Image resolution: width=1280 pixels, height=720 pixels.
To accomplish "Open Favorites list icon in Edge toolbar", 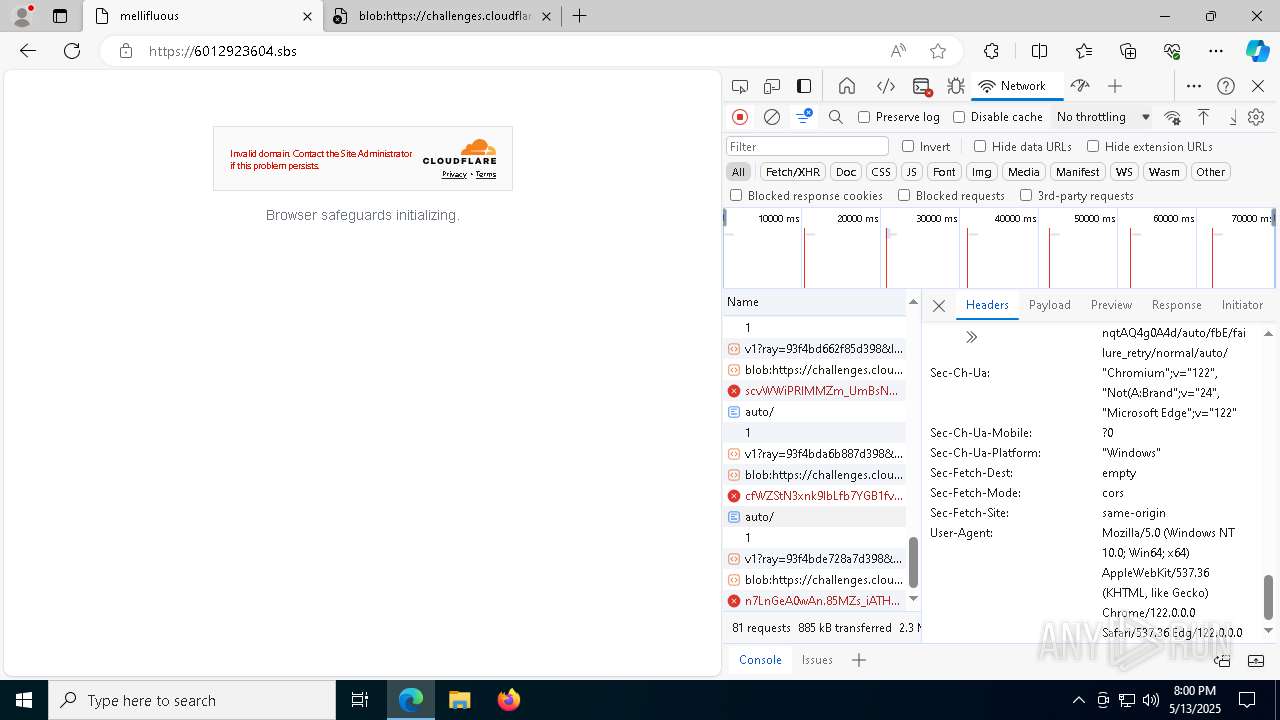I will click(x=1084, y=51).
